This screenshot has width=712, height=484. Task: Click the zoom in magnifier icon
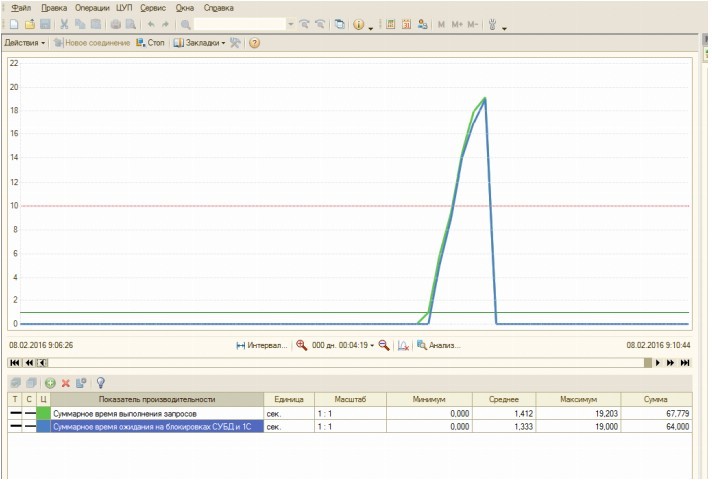point(302,346)
